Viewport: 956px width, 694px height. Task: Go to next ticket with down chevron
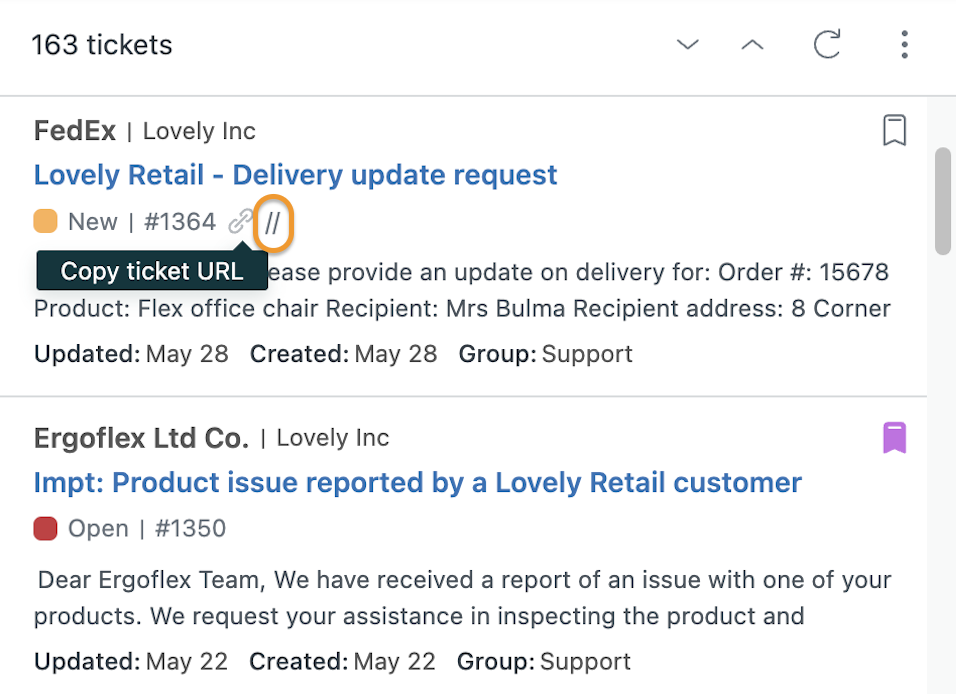[x=688, y=45]
